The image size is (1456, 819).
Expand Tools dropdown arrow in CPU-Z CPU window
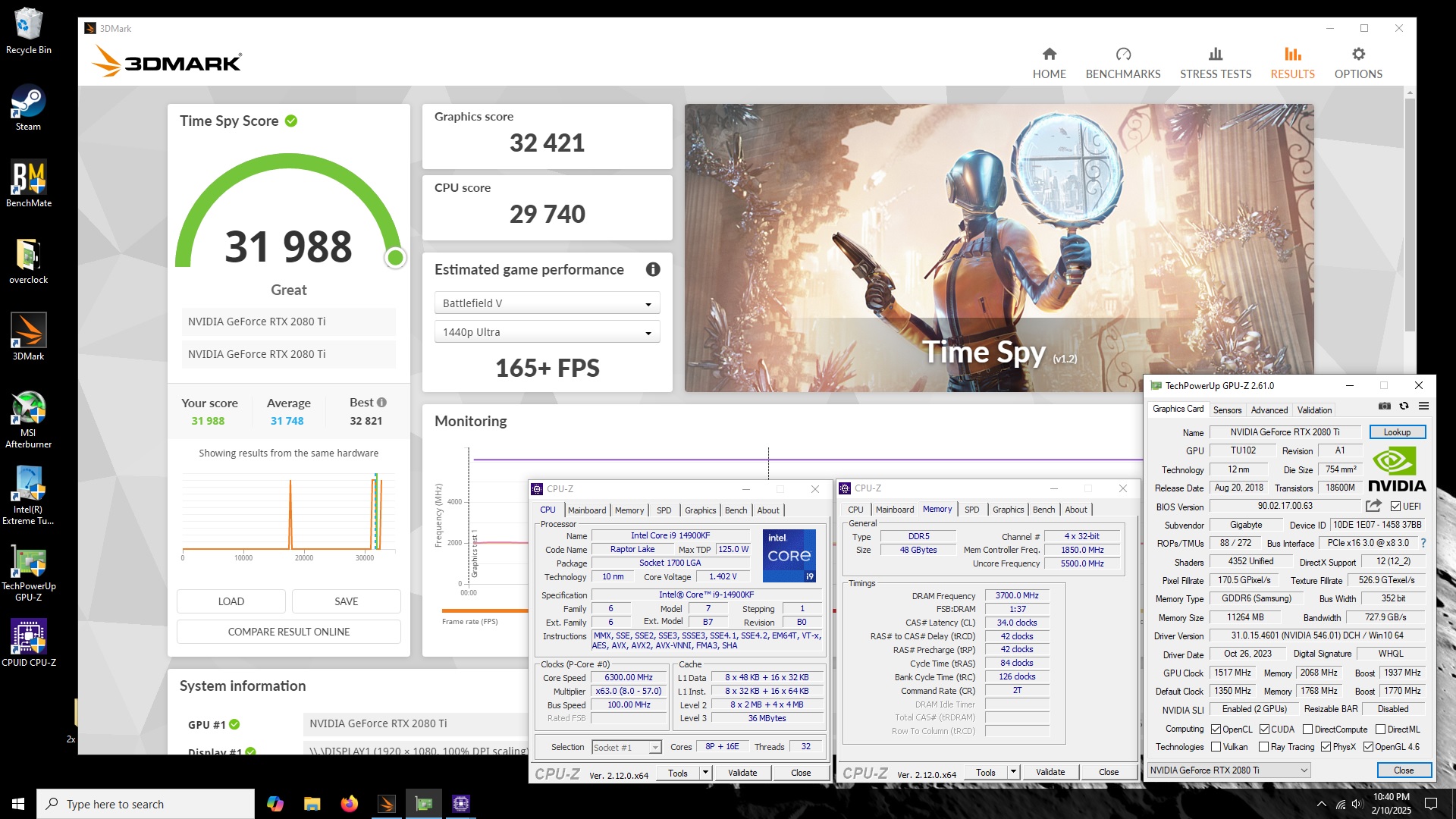(705, 773)
